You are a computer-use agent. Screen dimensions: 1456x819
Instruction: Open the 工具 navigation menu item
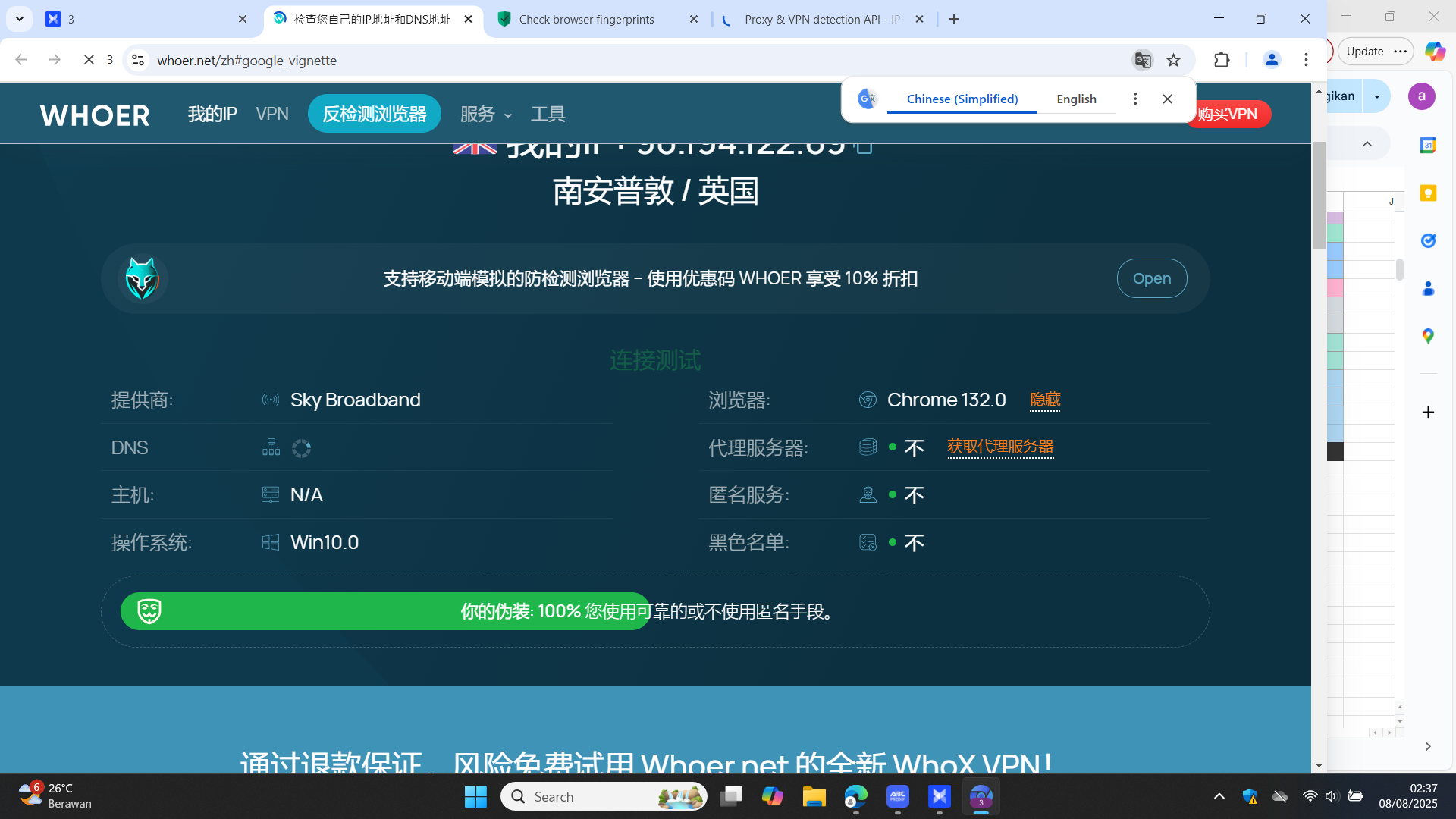(x=548, y=115)
